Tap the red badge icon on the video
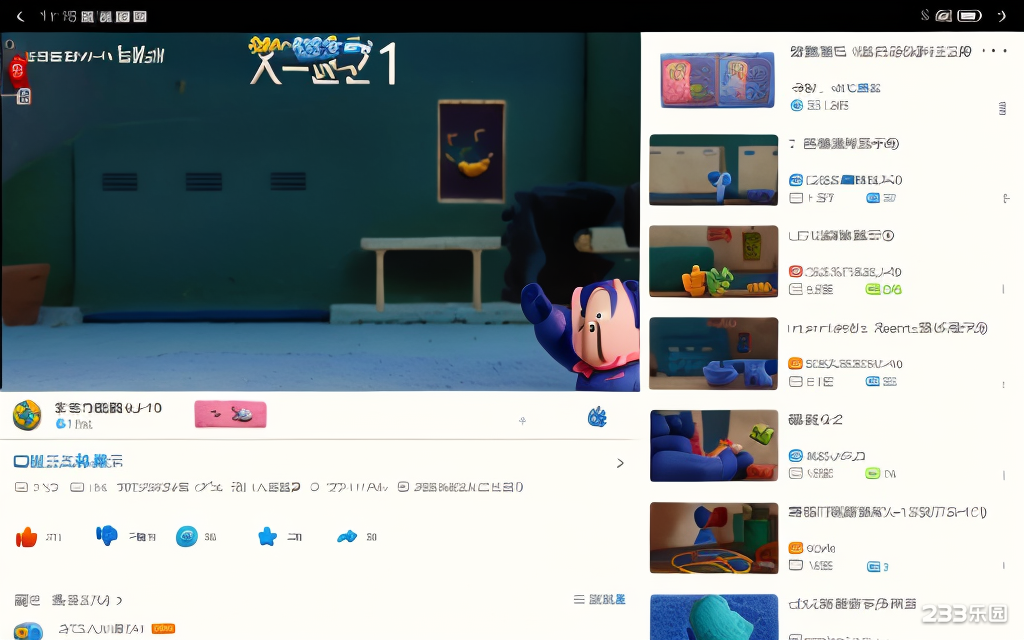The width and height of the screenshot is (1024, 640). coord(18,70)
